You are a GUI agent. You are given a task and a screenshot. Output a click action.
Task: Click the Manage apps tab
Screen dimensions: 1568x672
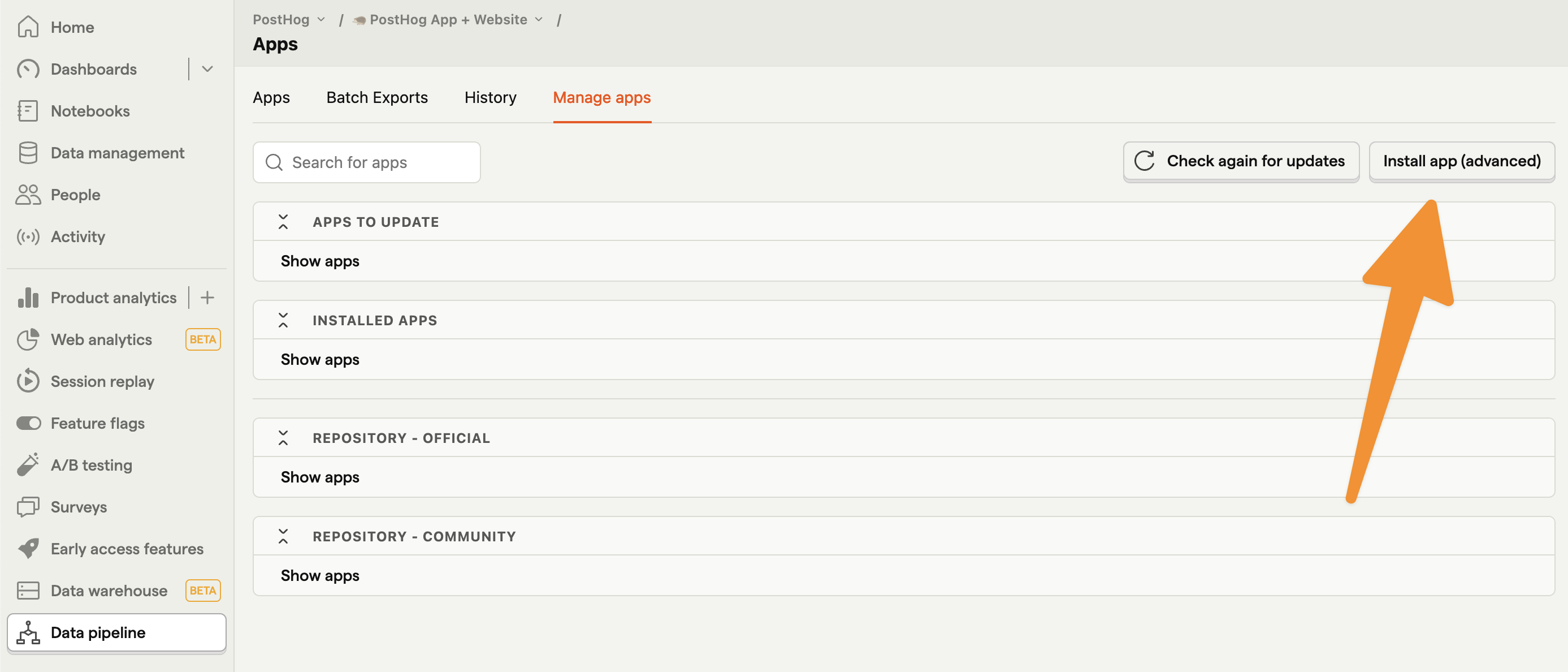[601, 97]
